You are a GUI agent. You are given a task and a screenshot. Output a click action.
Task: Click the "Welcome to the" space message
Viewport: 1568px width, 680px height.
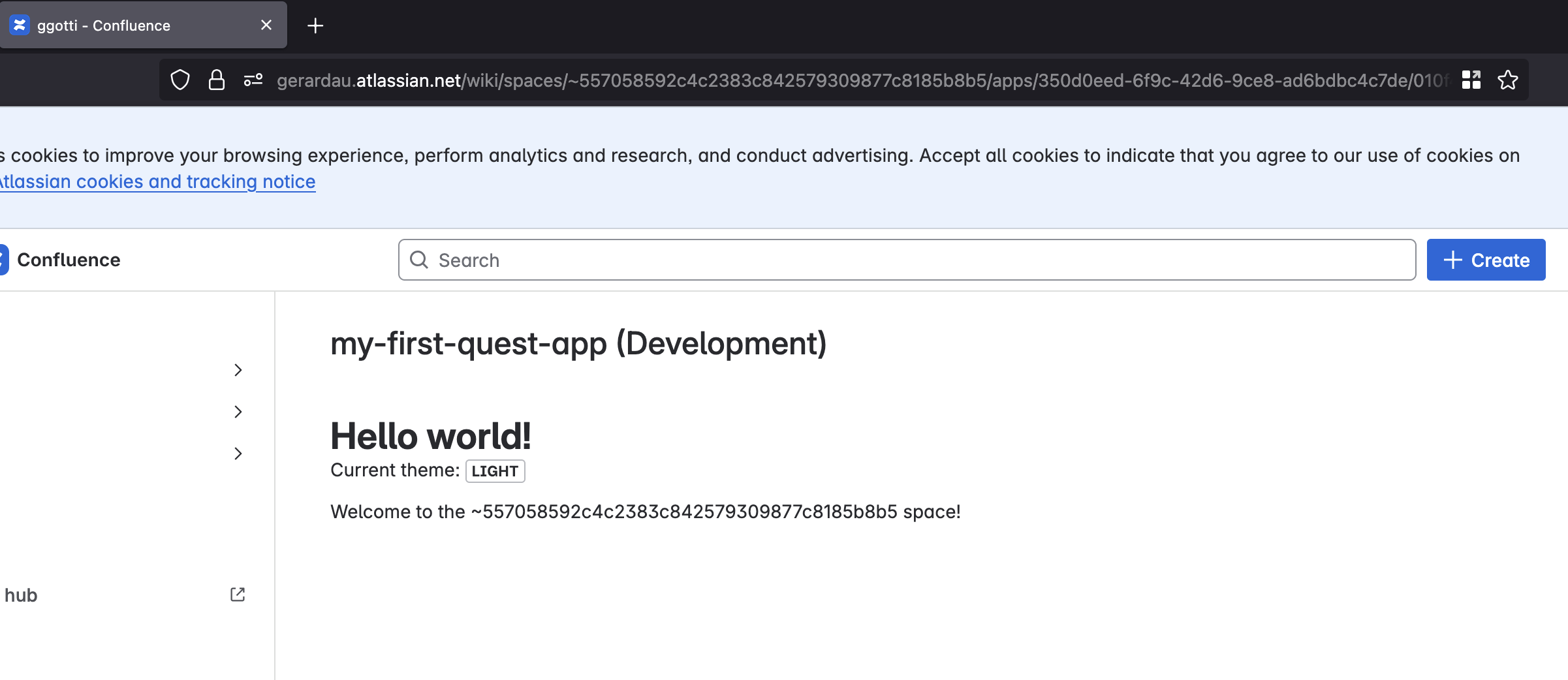pyautogui.click(x=646, y=512)
